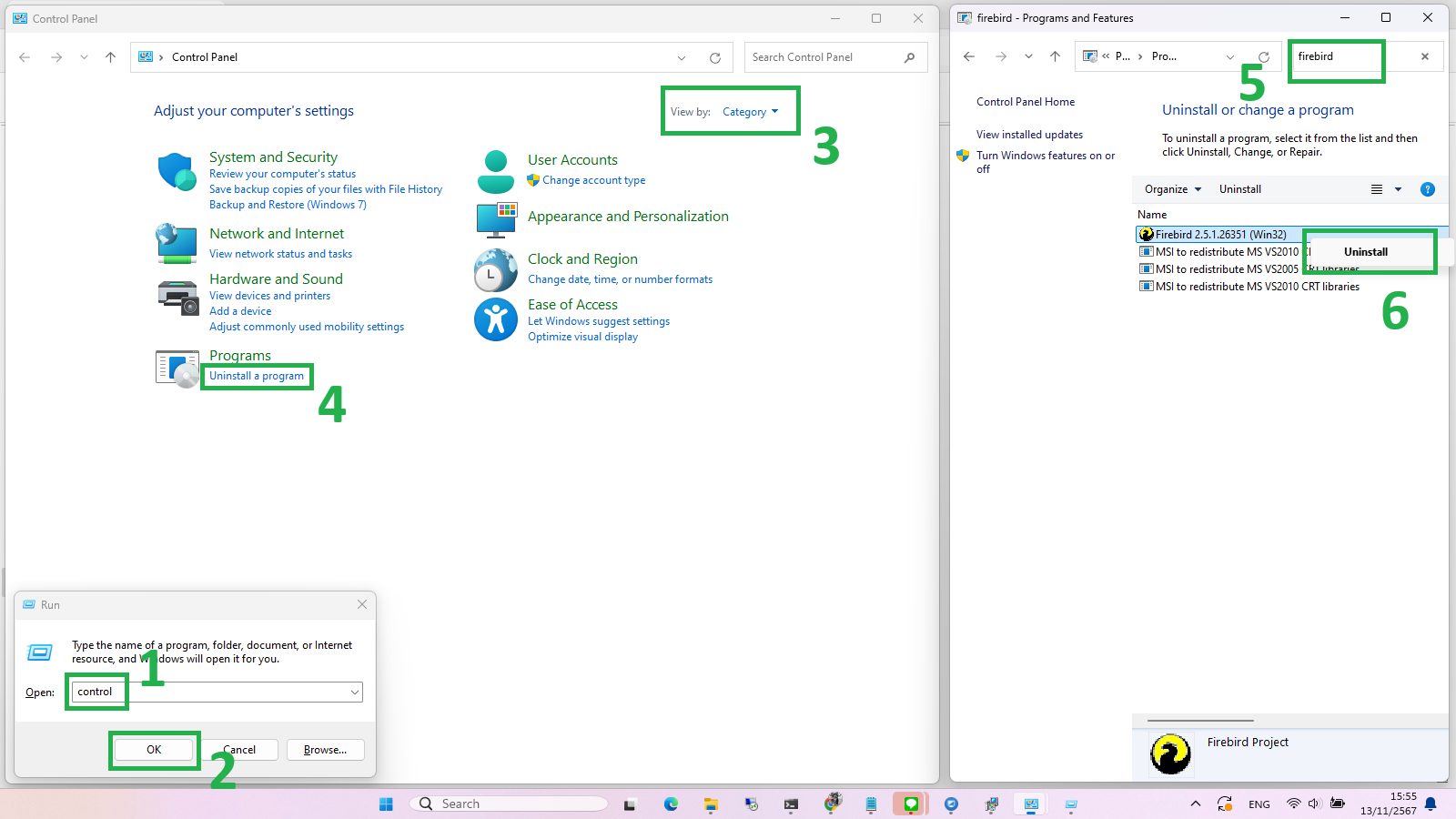Click the Appearance and Personalization monitor icon
The image size is (1456, 819).
[496, 218]
